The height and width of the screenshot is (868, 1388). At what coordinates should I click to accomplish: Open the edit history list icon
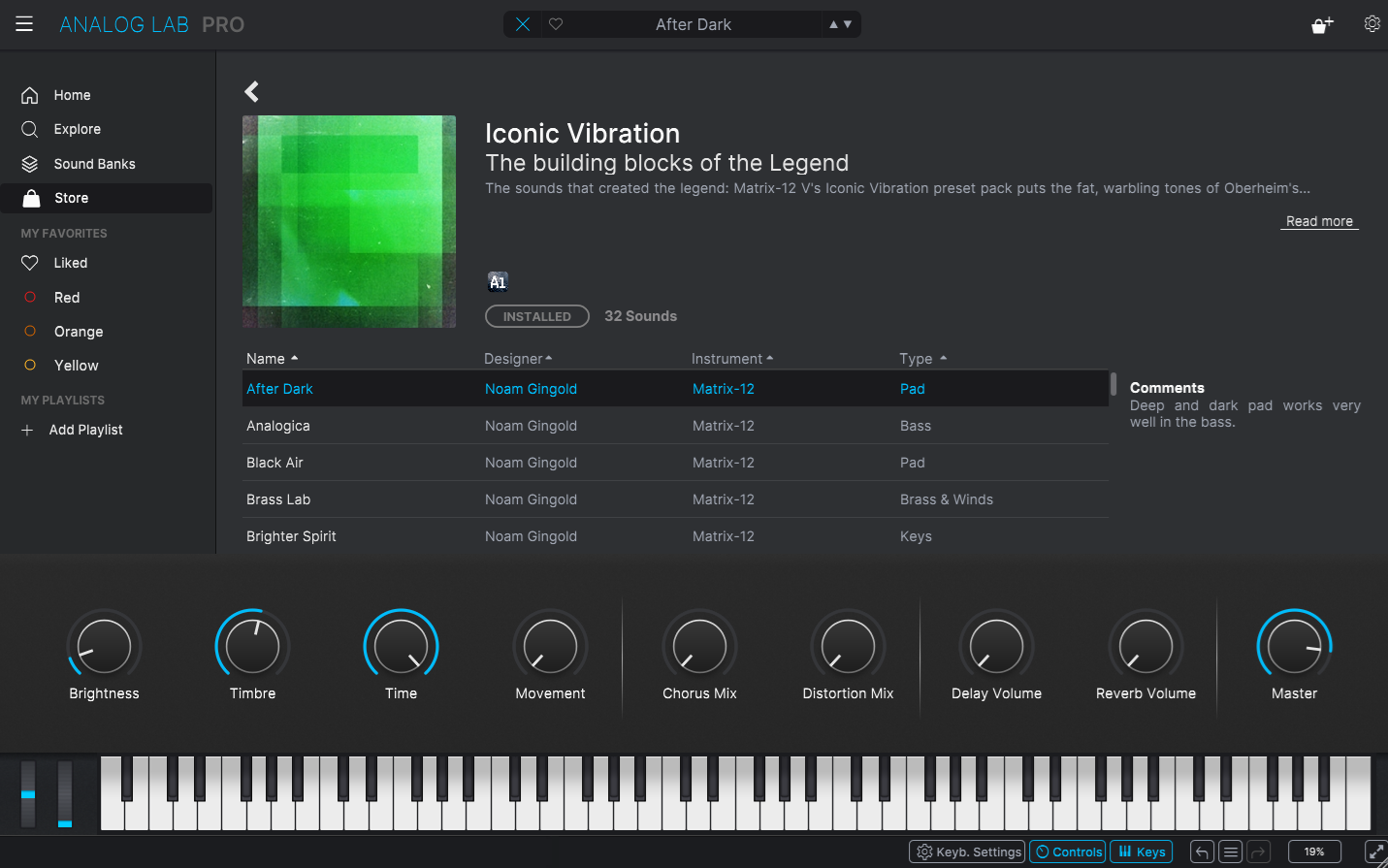click(x=1230, y=852)
